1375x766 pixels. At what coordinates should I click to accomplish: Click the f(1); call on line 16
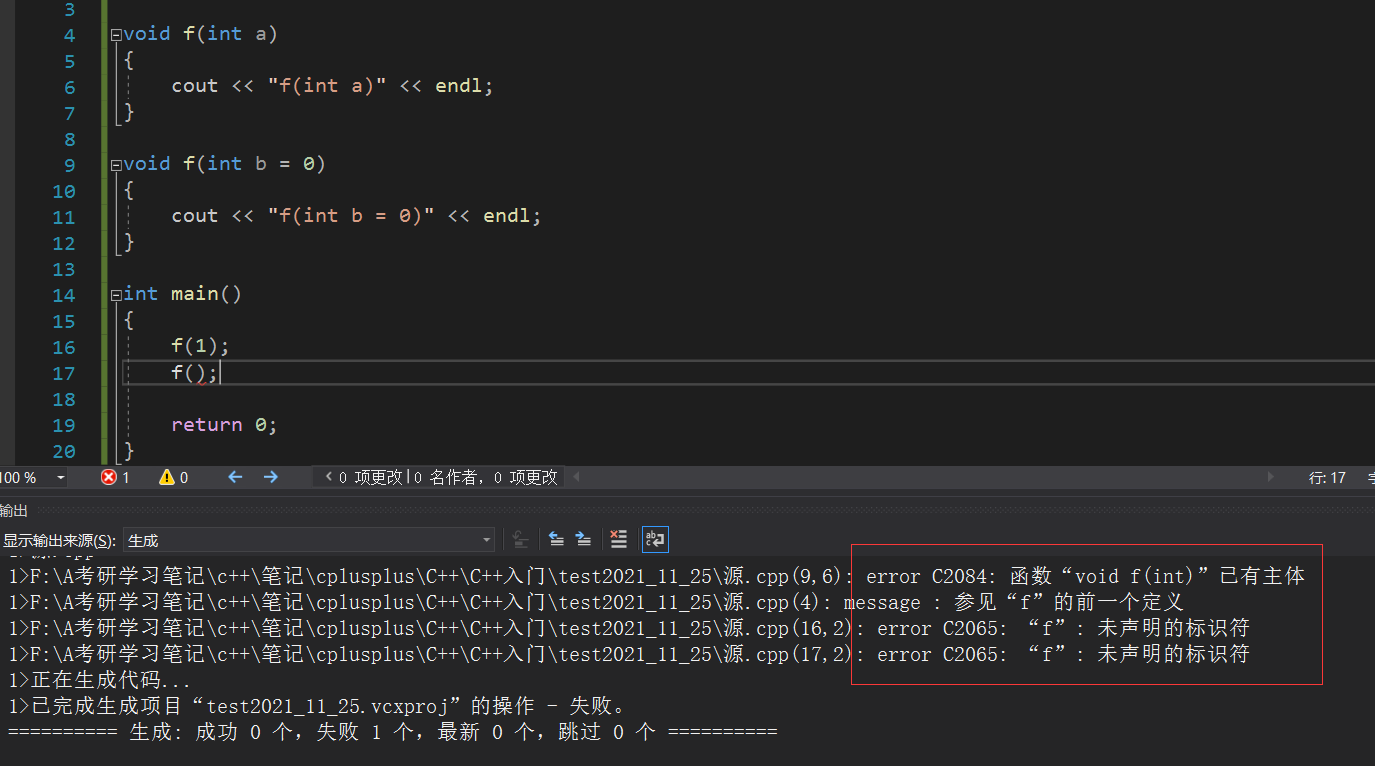tap(200, 346)
